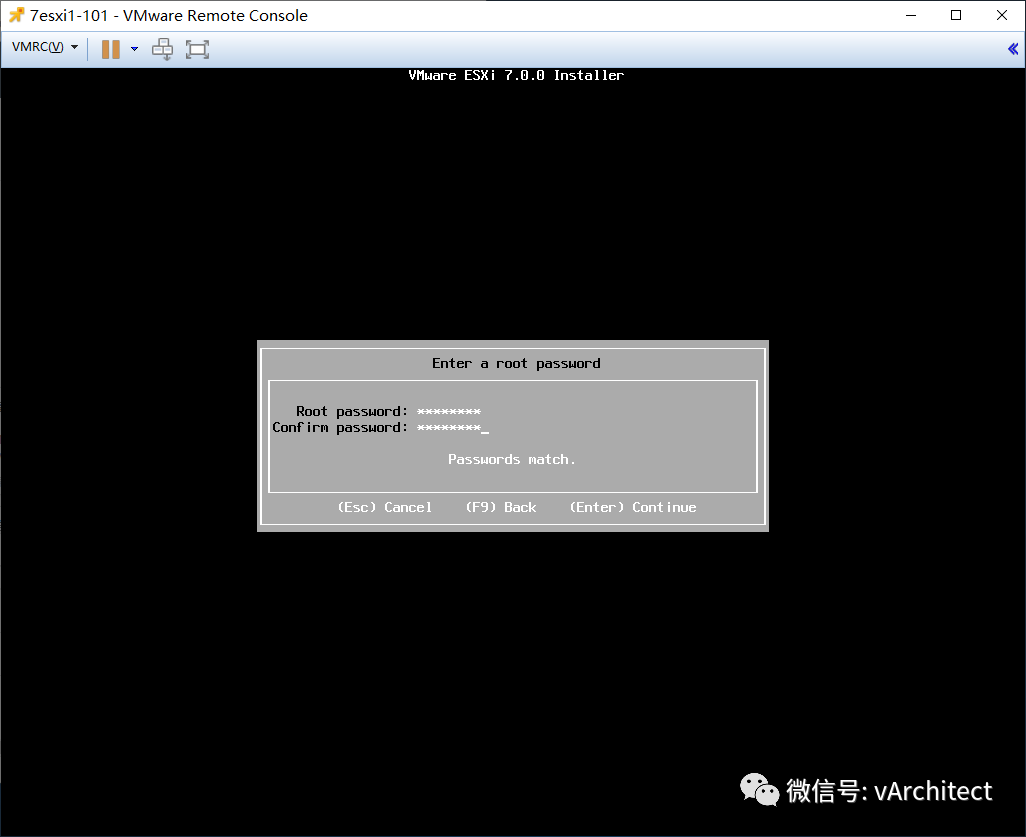Screen dimensions: 1026x837
Task: Toggle full screen mode icon
Action: pyautogui.click(x=197, y=49)
